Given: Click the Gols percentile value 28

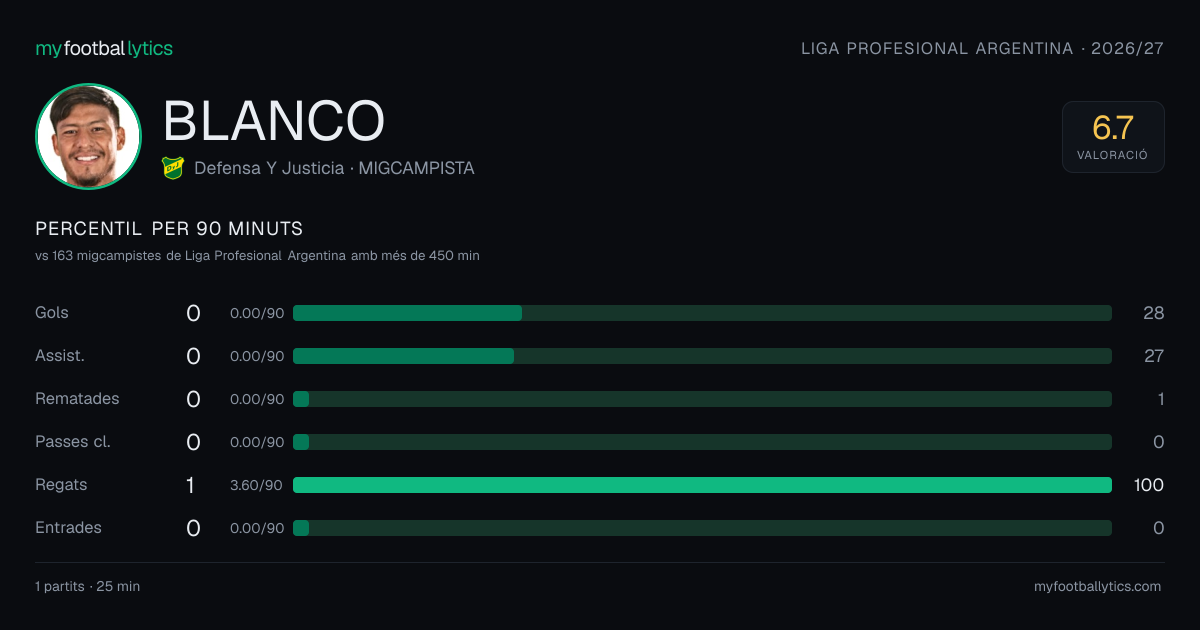Looking at the screenshot, I should click(x=1154, y=313).
